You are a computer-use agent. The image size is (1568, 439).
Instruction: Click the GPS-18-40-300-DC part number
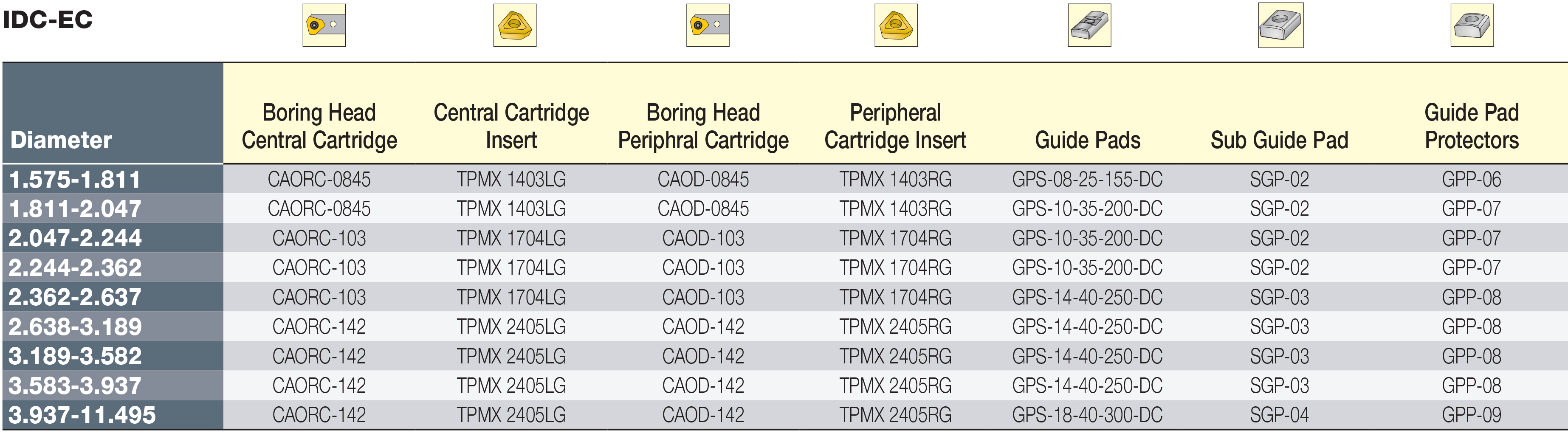1087,415
